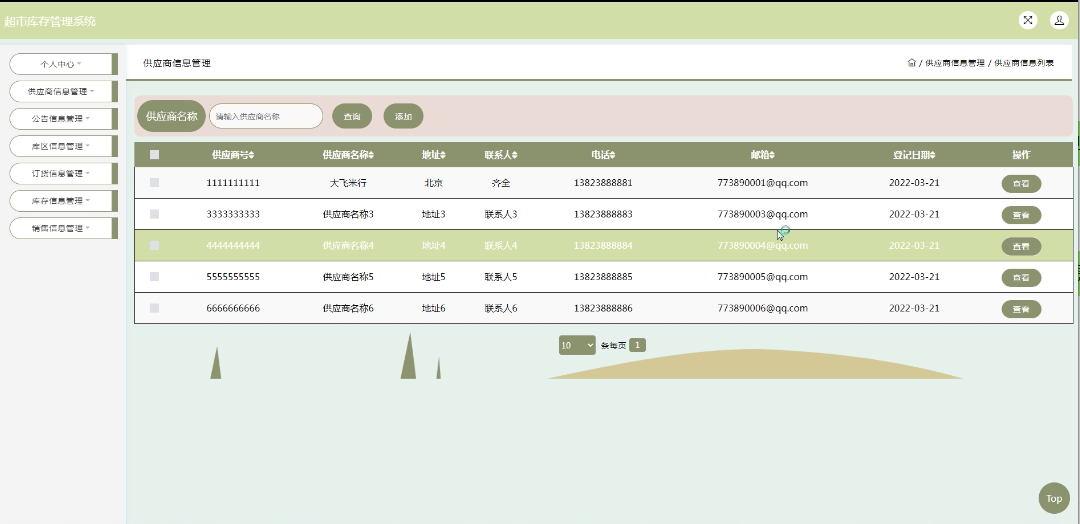Click 查看 button for 大飞米行 row

[1021, 184]
